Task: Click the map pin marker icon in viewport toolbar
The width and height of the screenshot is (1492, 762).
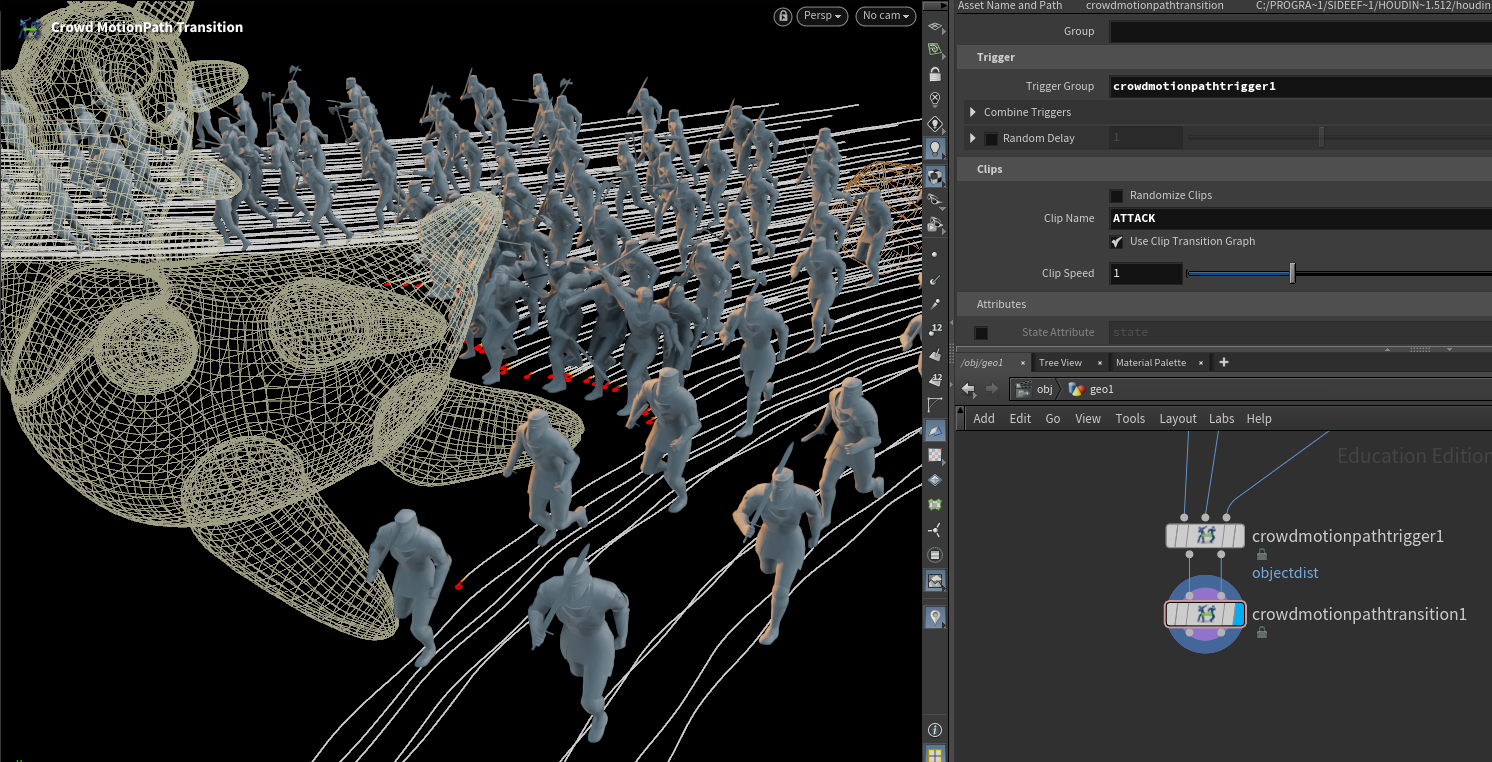Action: [935, 618]
